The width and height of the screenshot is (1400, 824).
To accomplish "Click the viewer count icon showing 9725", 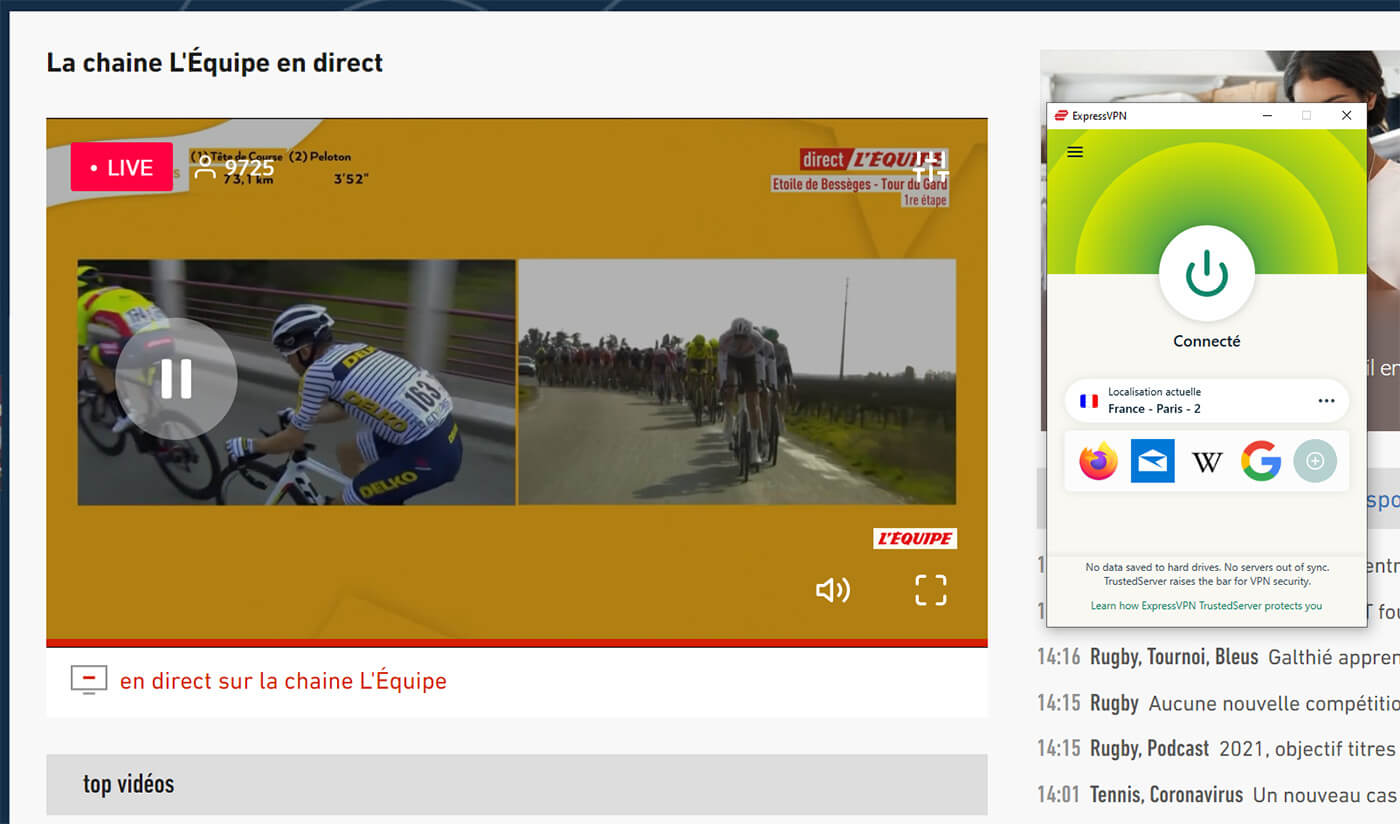I will (205, 167).
